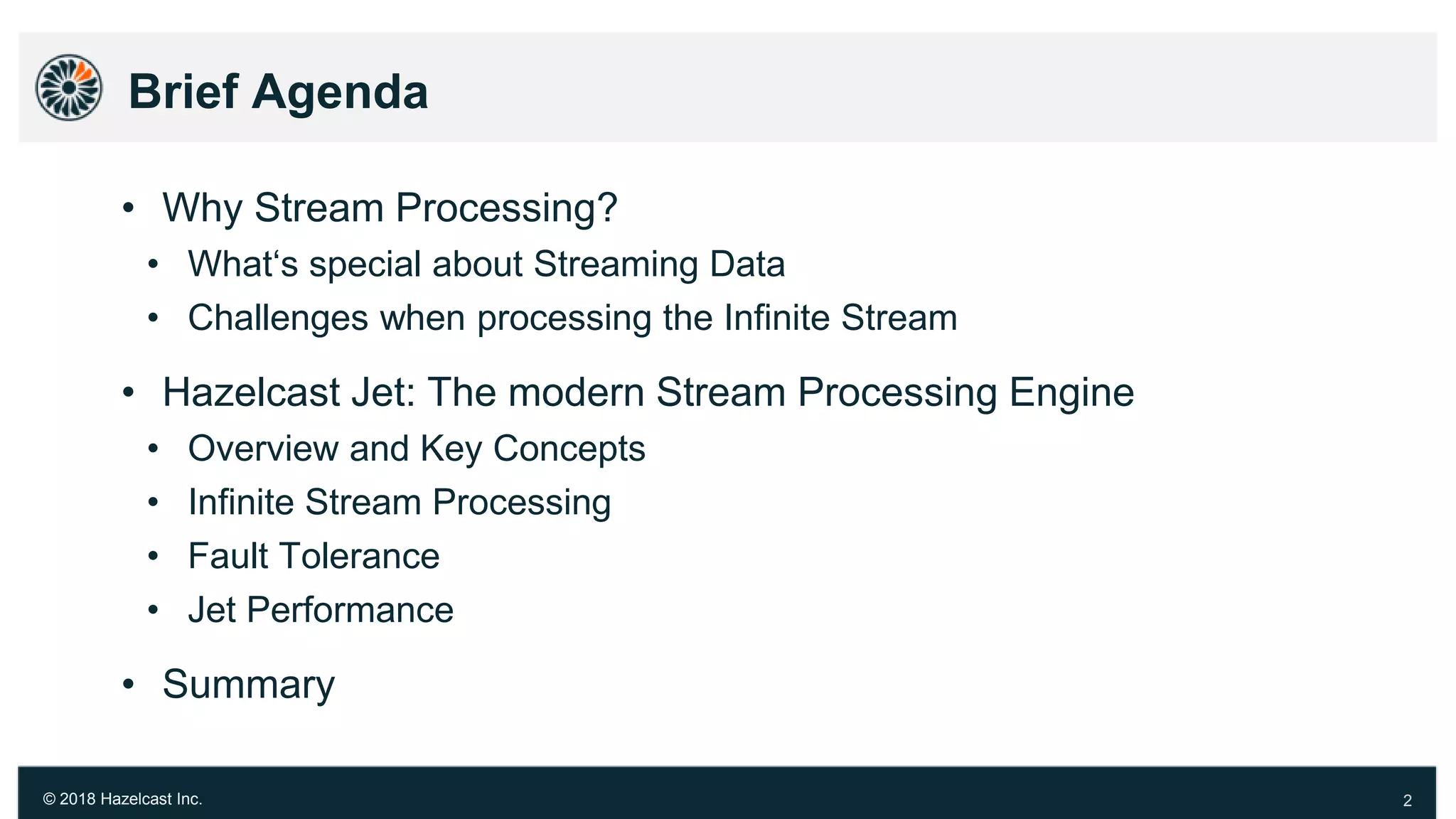Click Why Stream Processing? heading
The height and width of the screenshot is (819, 1456).
[x=390, y=208]
